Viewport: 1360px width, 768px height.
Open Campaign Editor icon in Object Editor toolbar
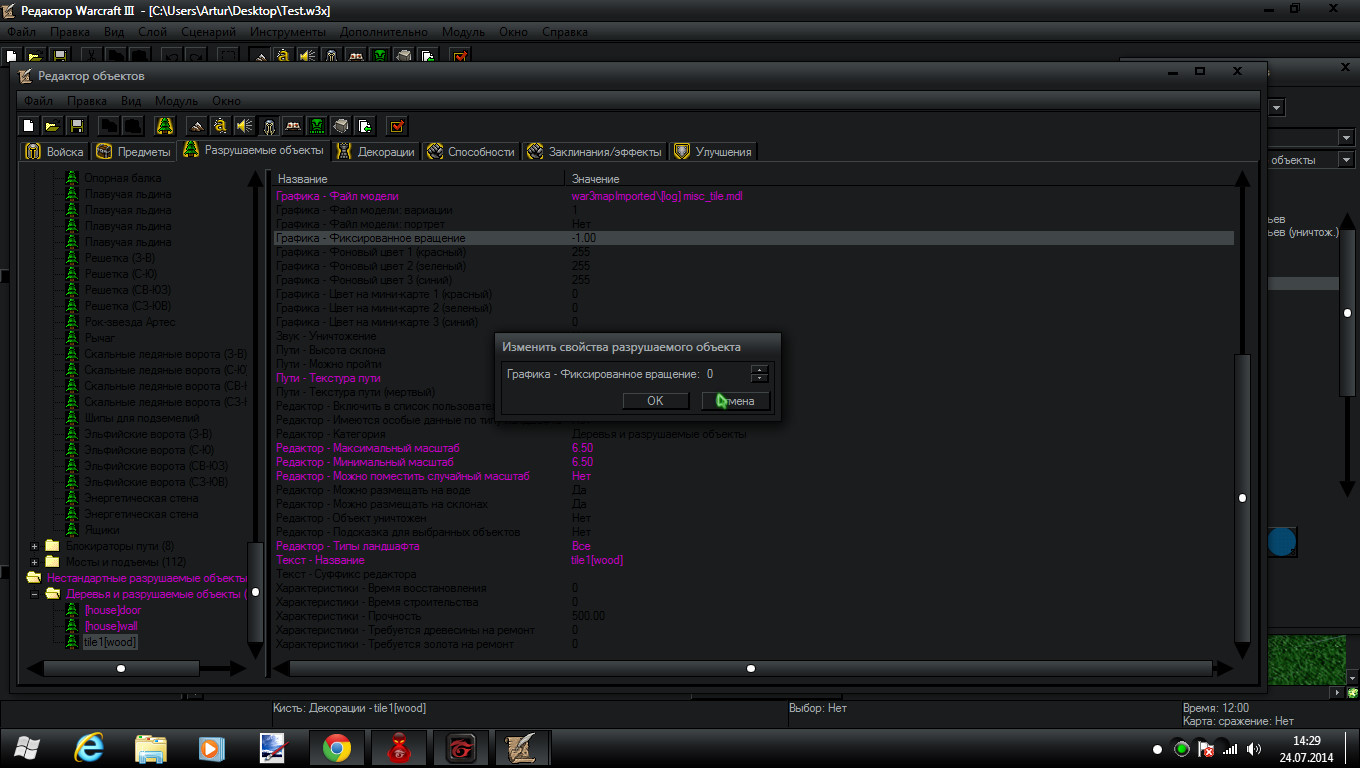(x=292, y=126)
